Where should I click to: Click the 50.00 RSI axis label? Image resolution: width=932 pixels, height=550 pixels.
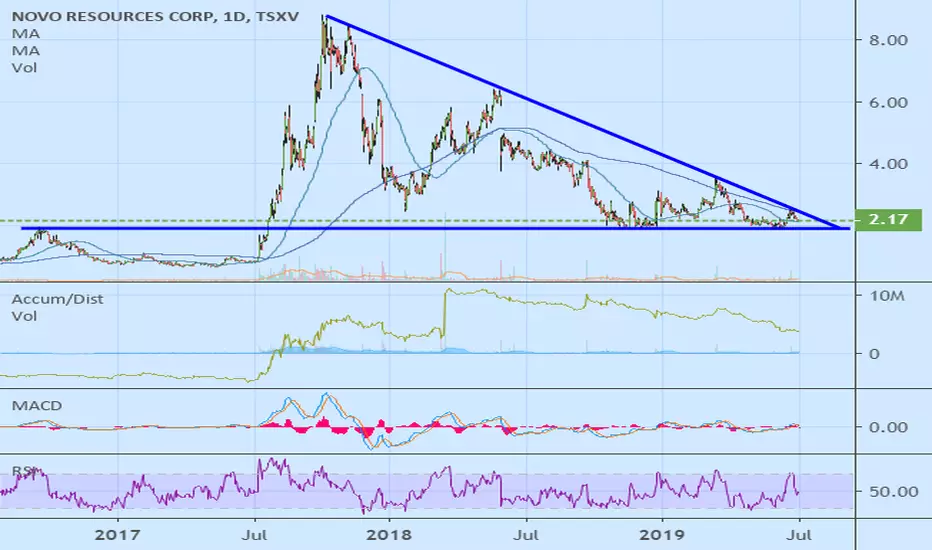[x=893, y=492]
